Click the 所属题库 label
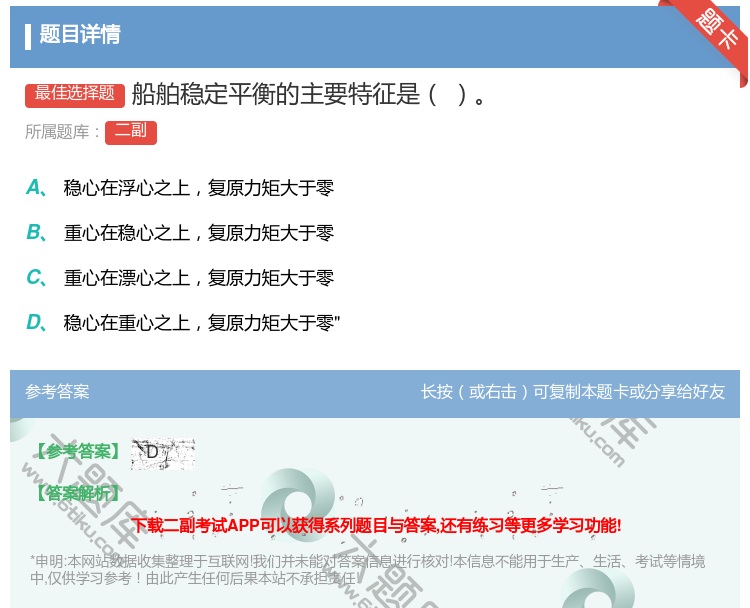This screenshot has height=608, width=750. click(x=62, y=132)
